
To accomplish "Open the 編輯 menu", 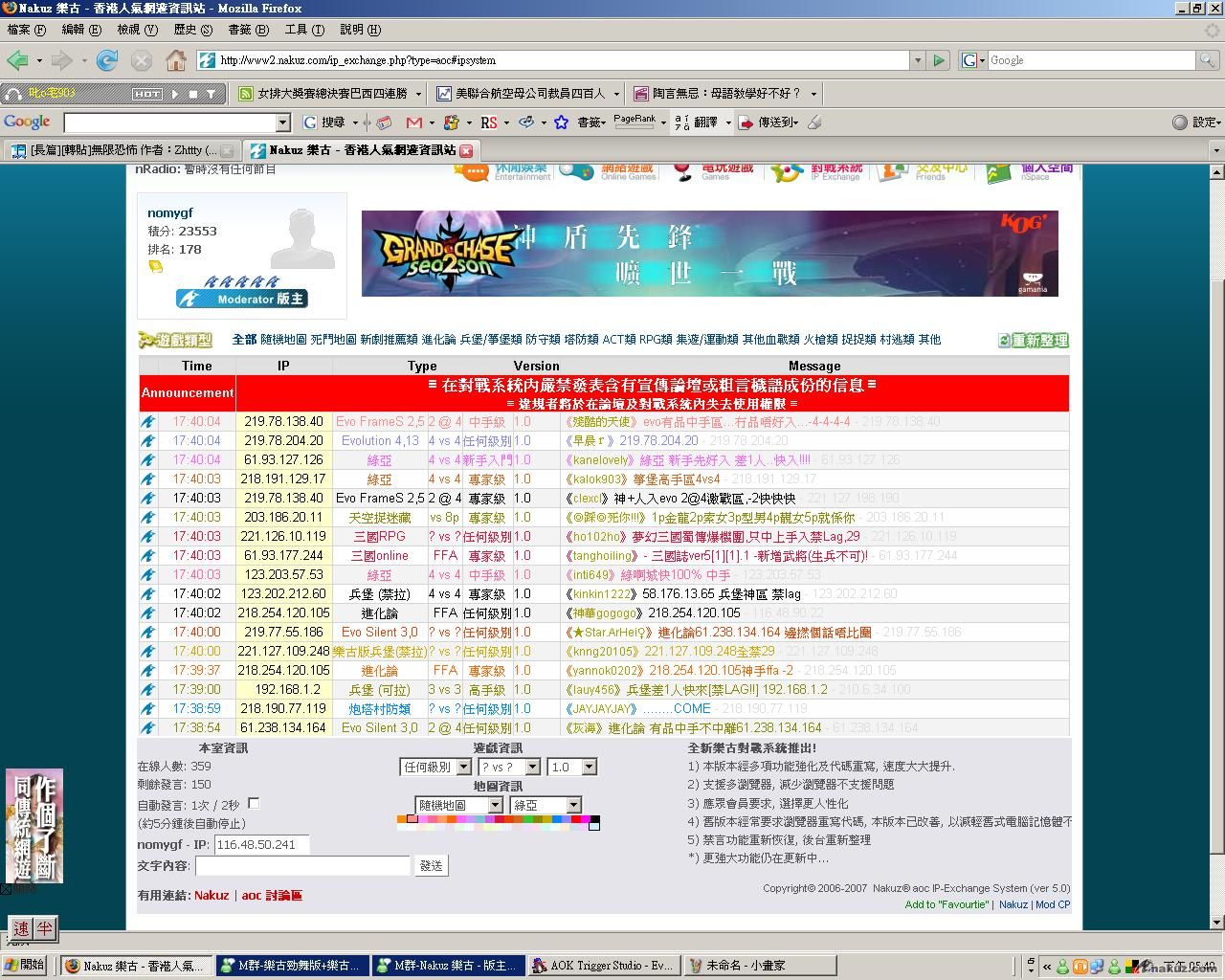I will [81, 30].
